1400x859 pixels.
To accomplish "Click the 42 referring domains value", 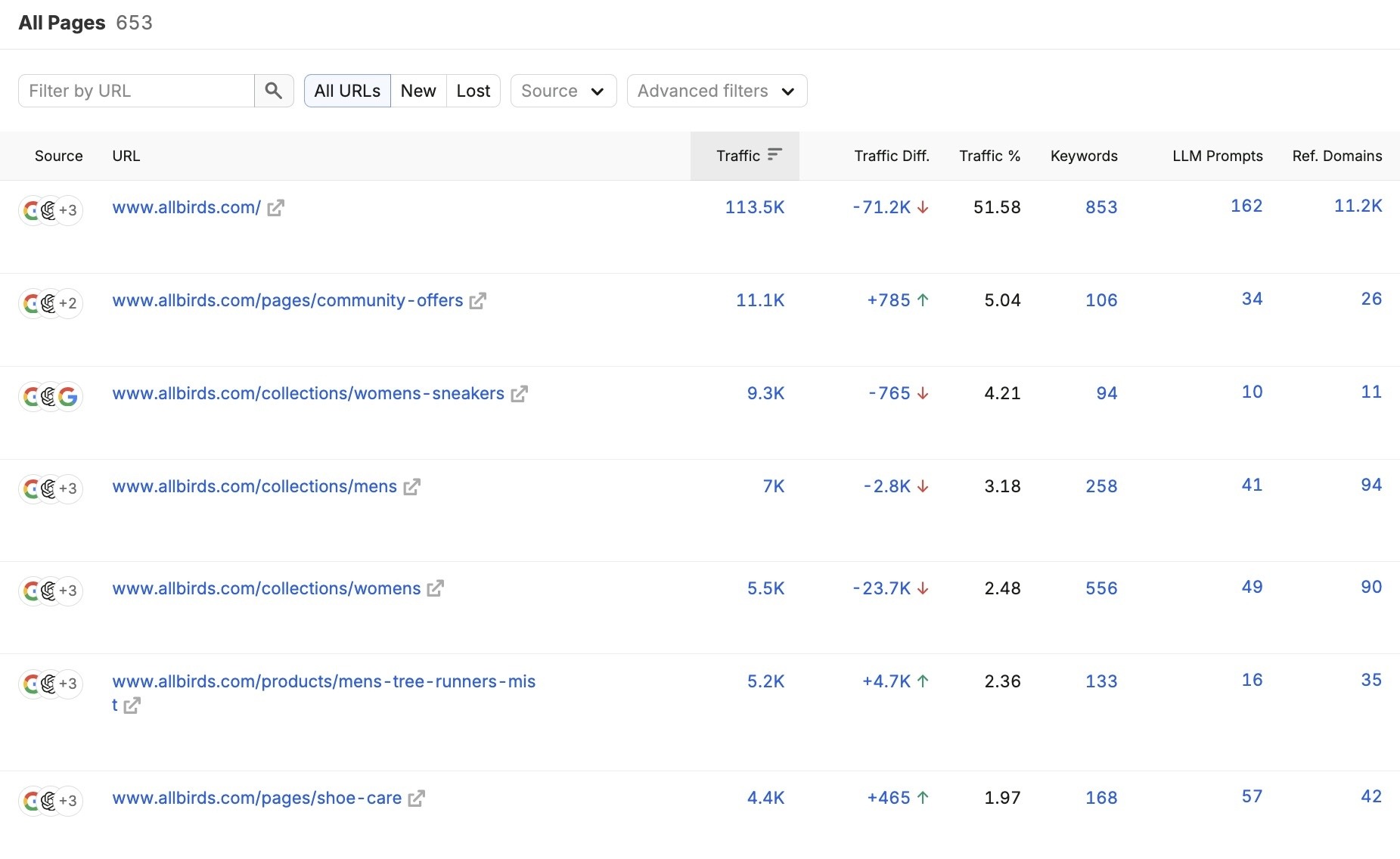I will point(1371,796).
